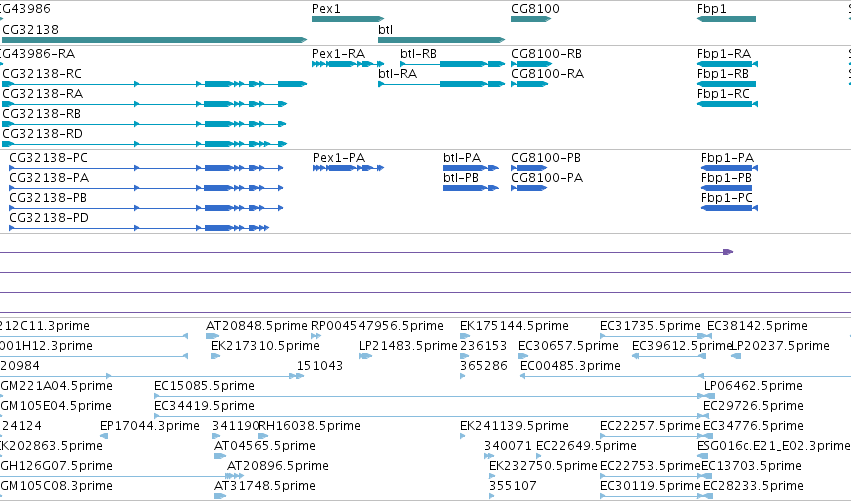Viewport: 851px width, 501px height.
Task: Click the EK217310.5prime EST
Action: (x=215, y=356)
